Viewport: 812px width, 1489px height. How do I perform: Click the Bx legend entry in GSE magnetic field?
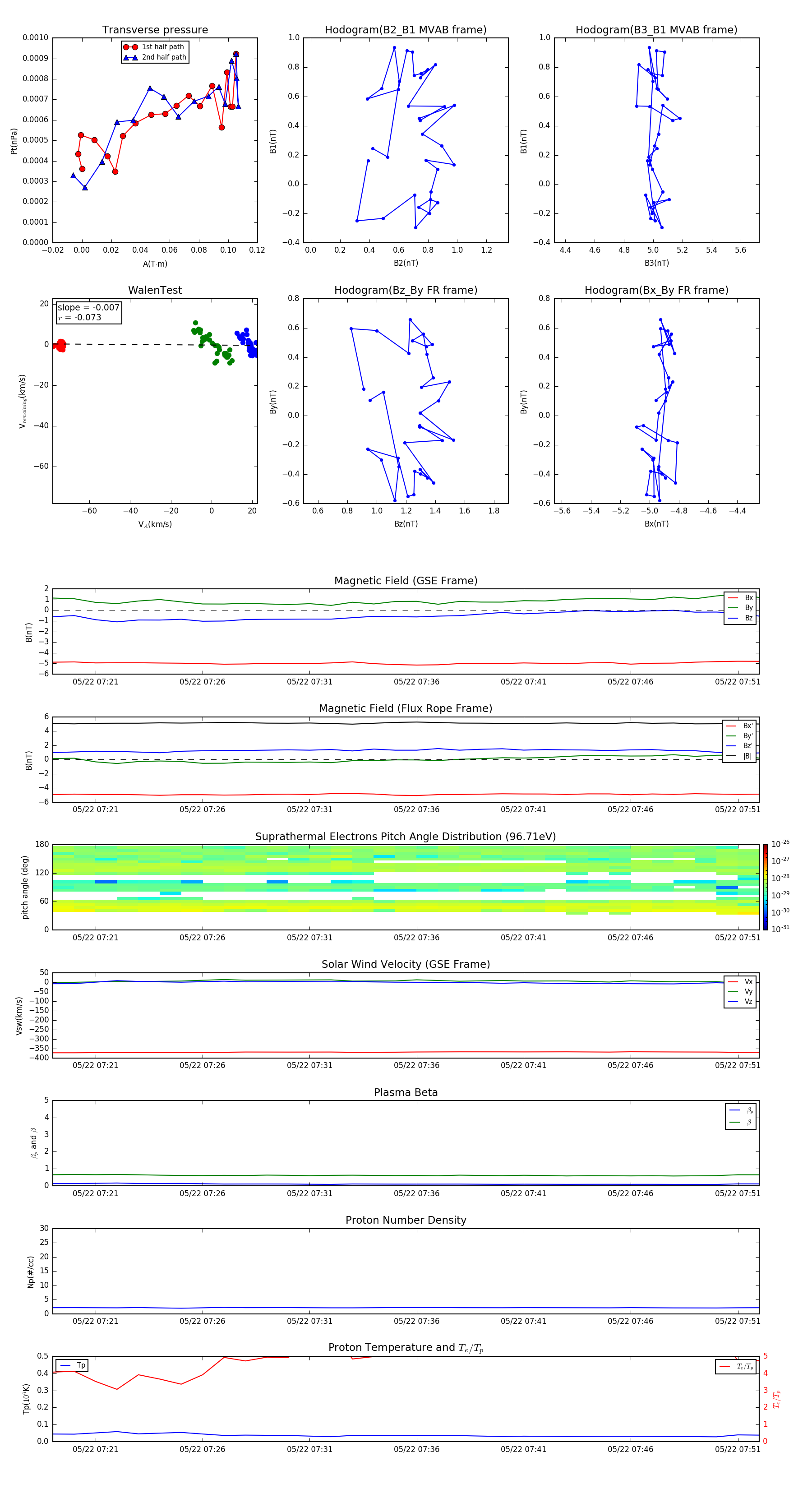[740, 598]
